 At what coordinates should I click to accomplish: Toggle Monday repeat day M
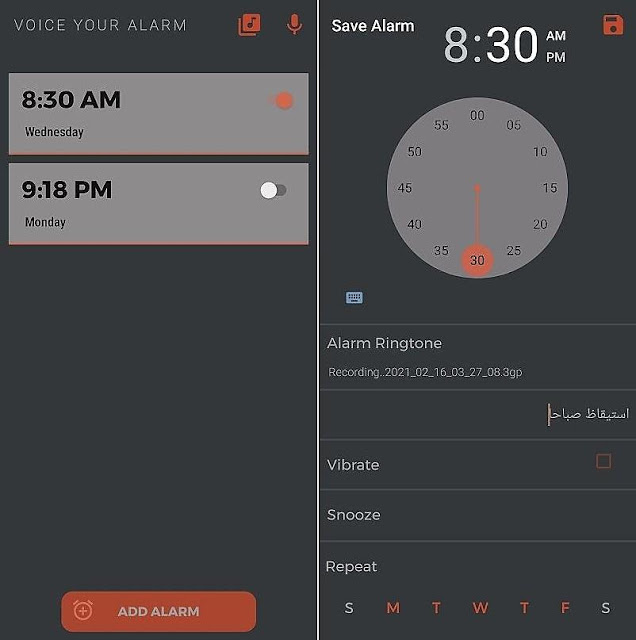click(x=393, y=608)
